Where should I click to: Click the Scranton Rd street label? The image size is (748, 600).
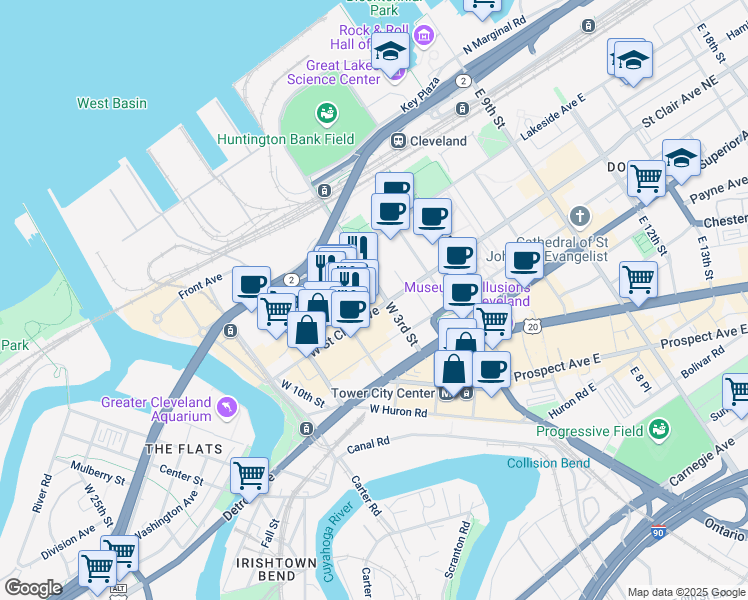pos(457,549)
